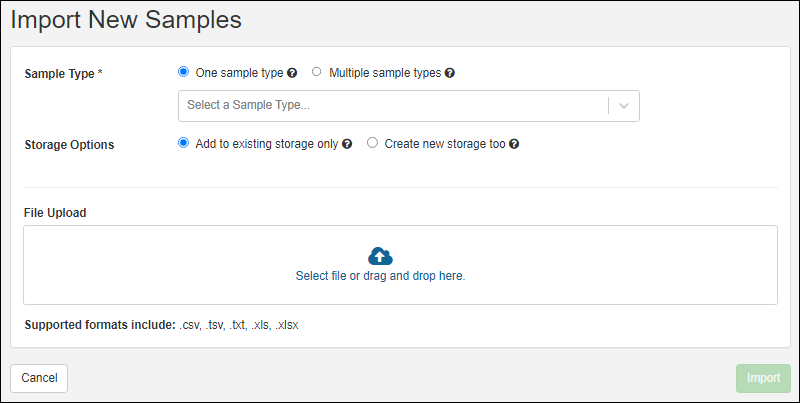Choose the Create new storage too radio button
The width and height of the screenshot is (800, 403).
pos(372,143)
